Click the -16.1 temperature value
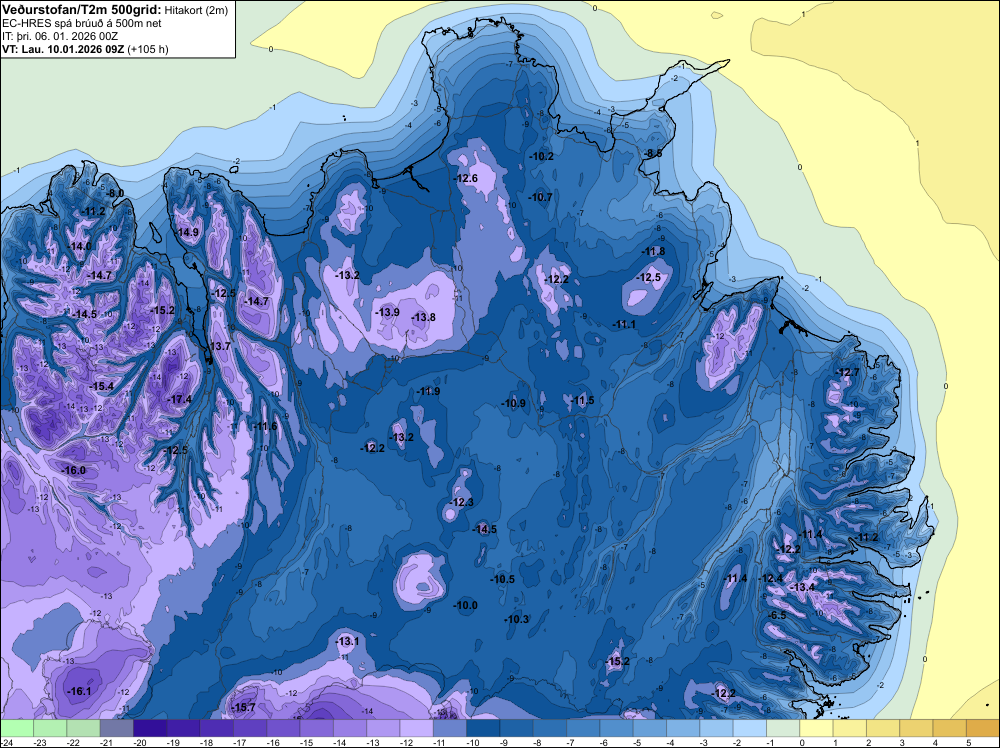This screenshot has height=748, width=1000. point(79,691)
